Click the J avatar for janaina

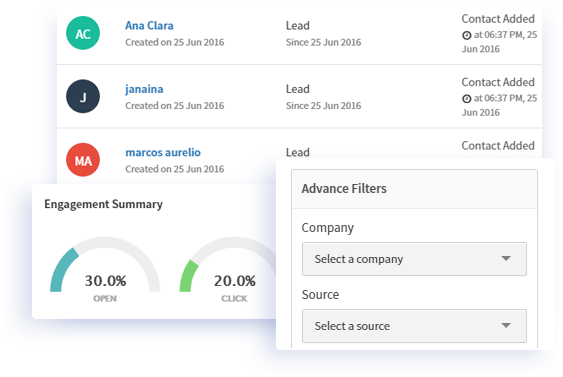click(x=83, y=96)
